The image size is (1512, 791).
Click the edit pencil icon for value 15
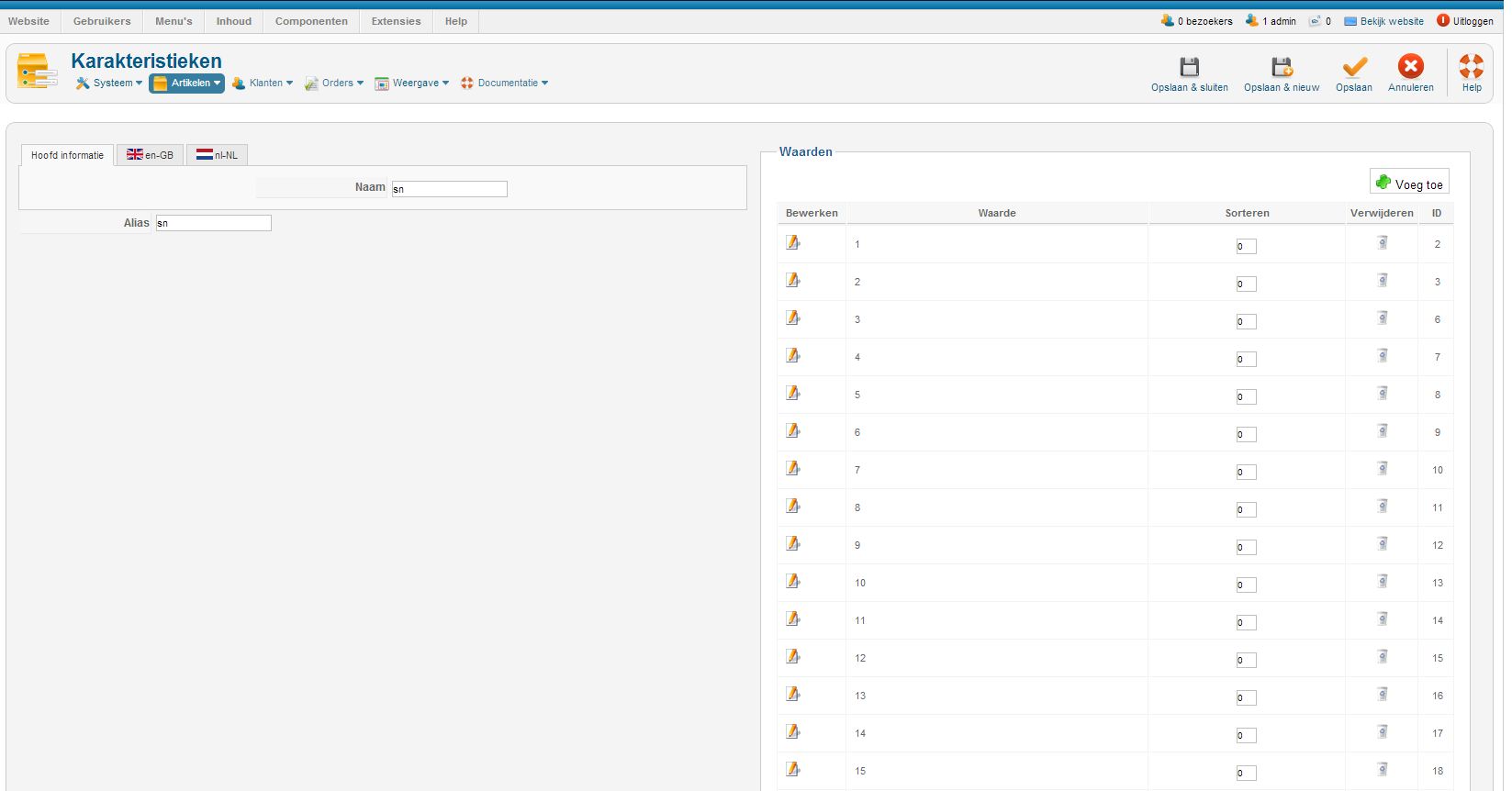point(793,769)
